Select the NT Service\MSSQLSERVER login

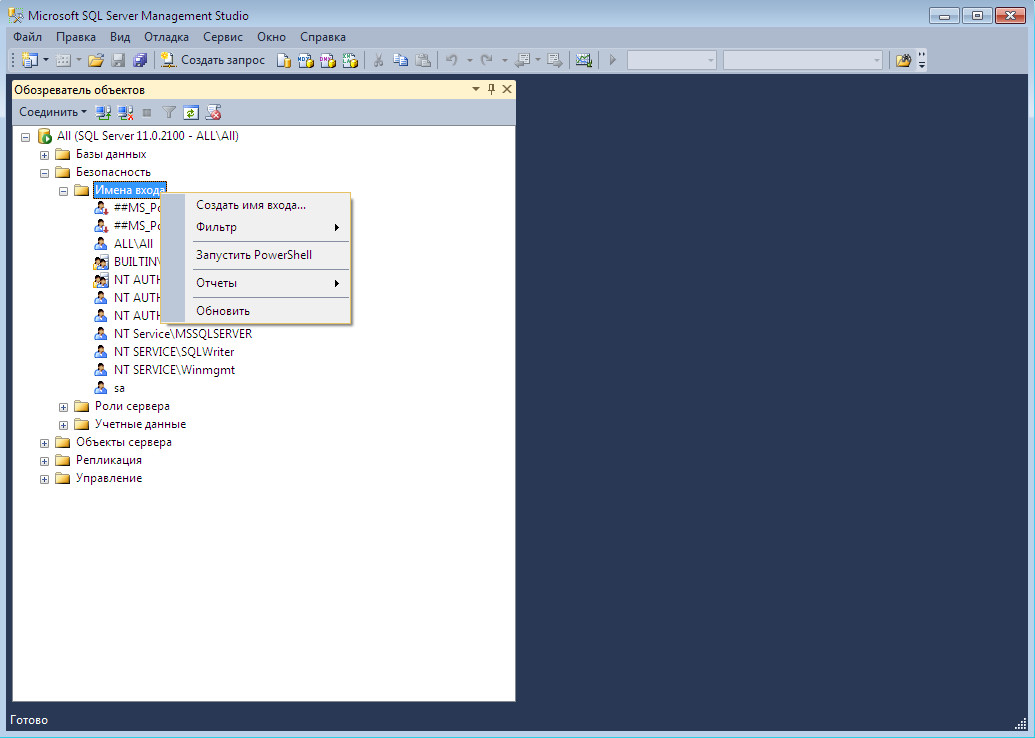183,334
